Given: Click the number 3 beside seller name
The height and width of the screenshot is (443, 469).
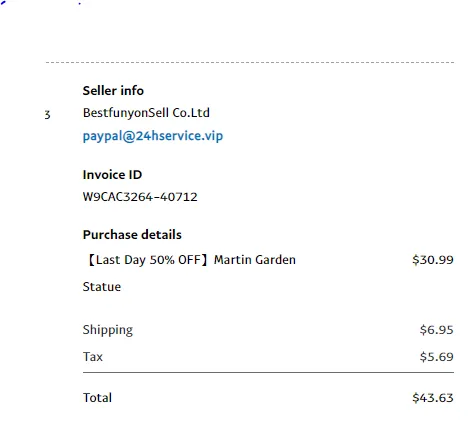Looking at the screenshot, I should 47,115.
